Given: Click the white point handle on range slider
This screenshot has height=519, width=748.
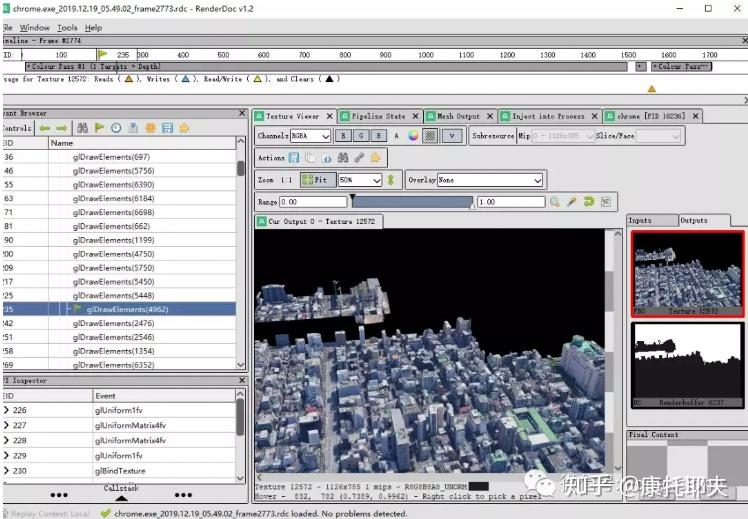Looking at the screenshot, I should (473, 206).
